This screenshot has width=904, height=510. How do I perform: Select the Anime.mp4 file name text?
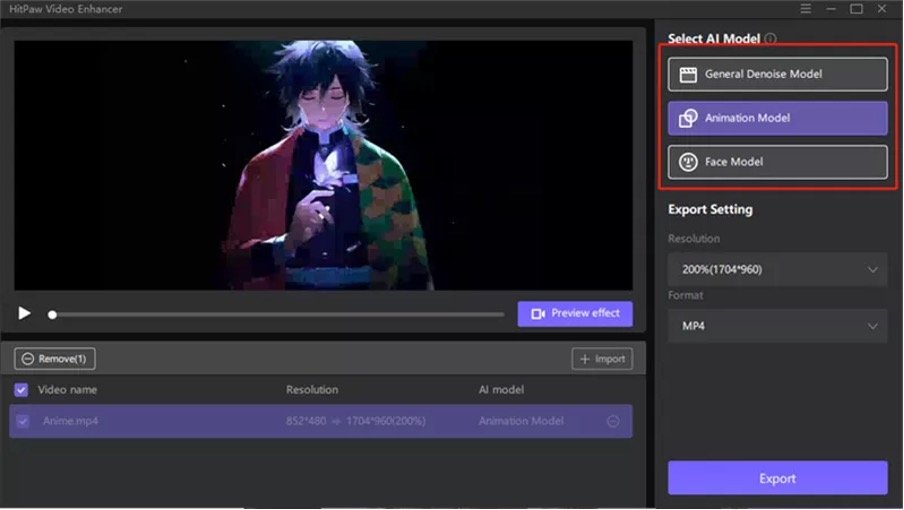tap(70, 421)
